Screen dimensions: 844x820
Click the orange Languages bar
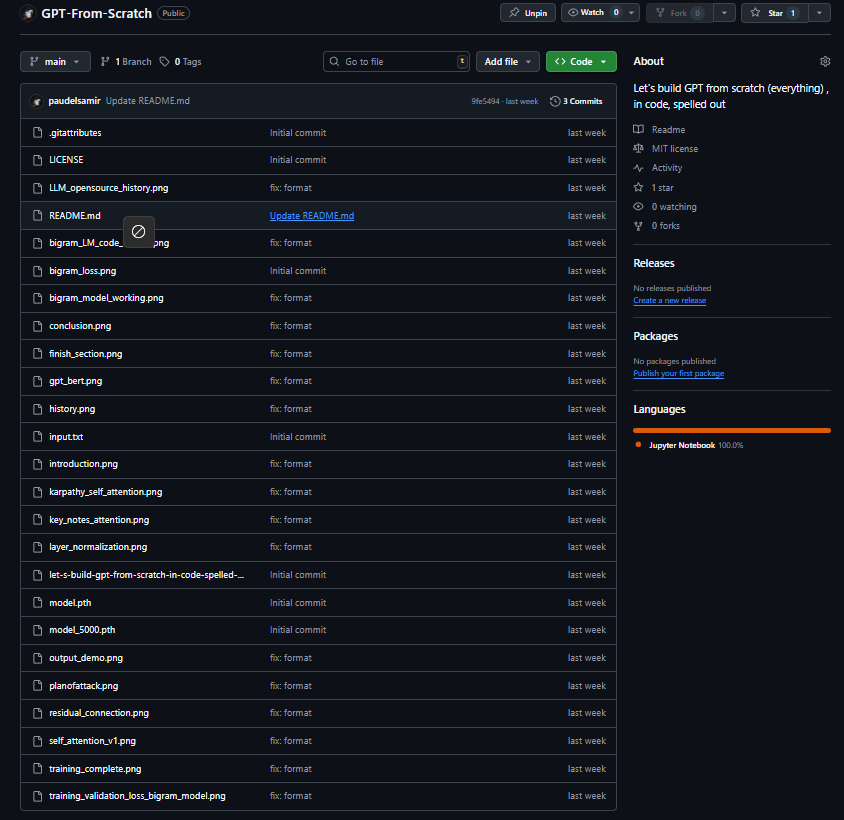click(x=731, y=430)
